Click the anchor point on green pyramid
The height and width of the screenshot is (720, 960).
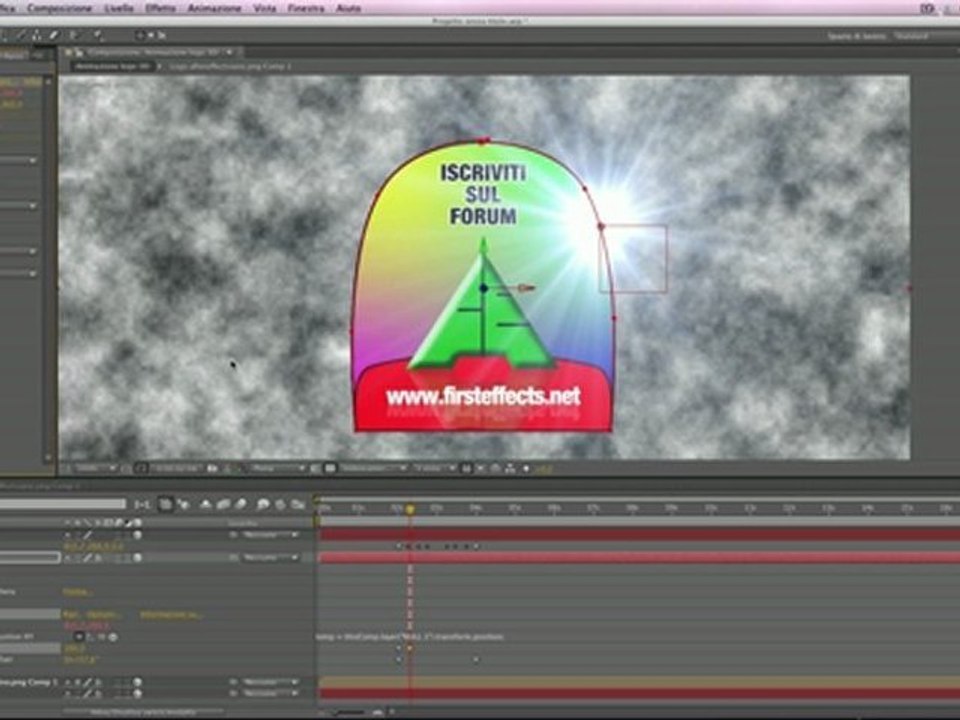(x=484, y=288)
